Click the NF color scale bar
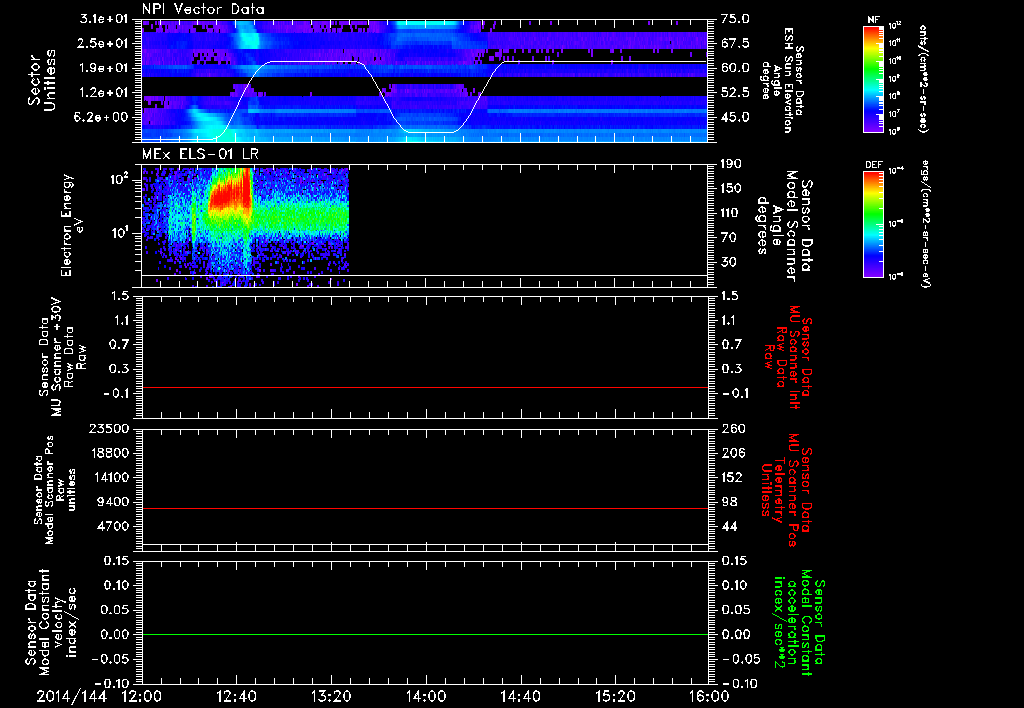The image size is (1024, 708). (874, 78)
